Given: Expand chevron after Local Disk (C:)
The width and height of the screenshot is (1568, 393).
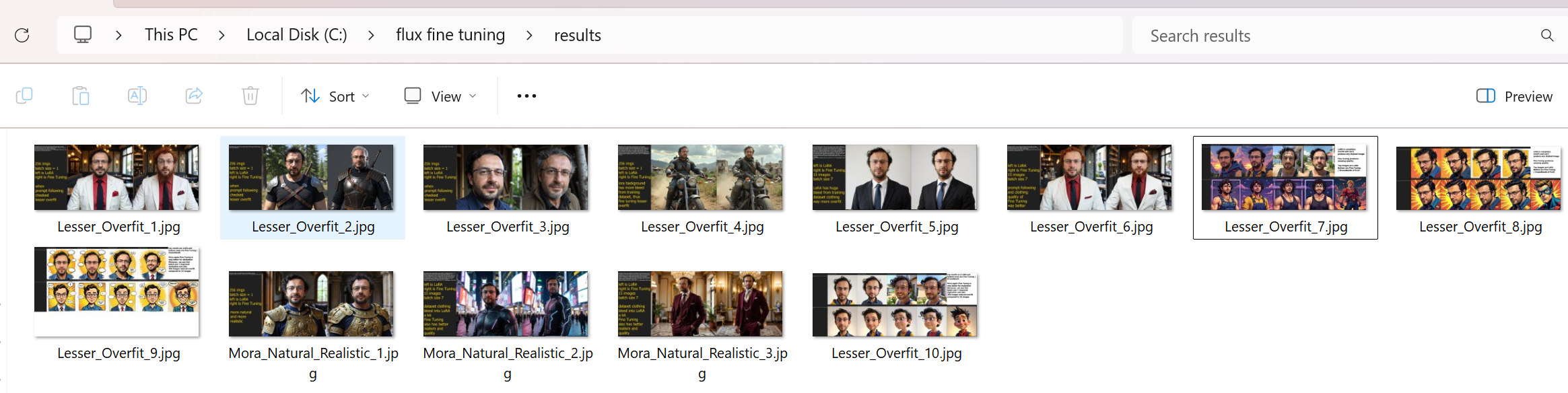Looking at the screenshot, I should tap(371, 35).
